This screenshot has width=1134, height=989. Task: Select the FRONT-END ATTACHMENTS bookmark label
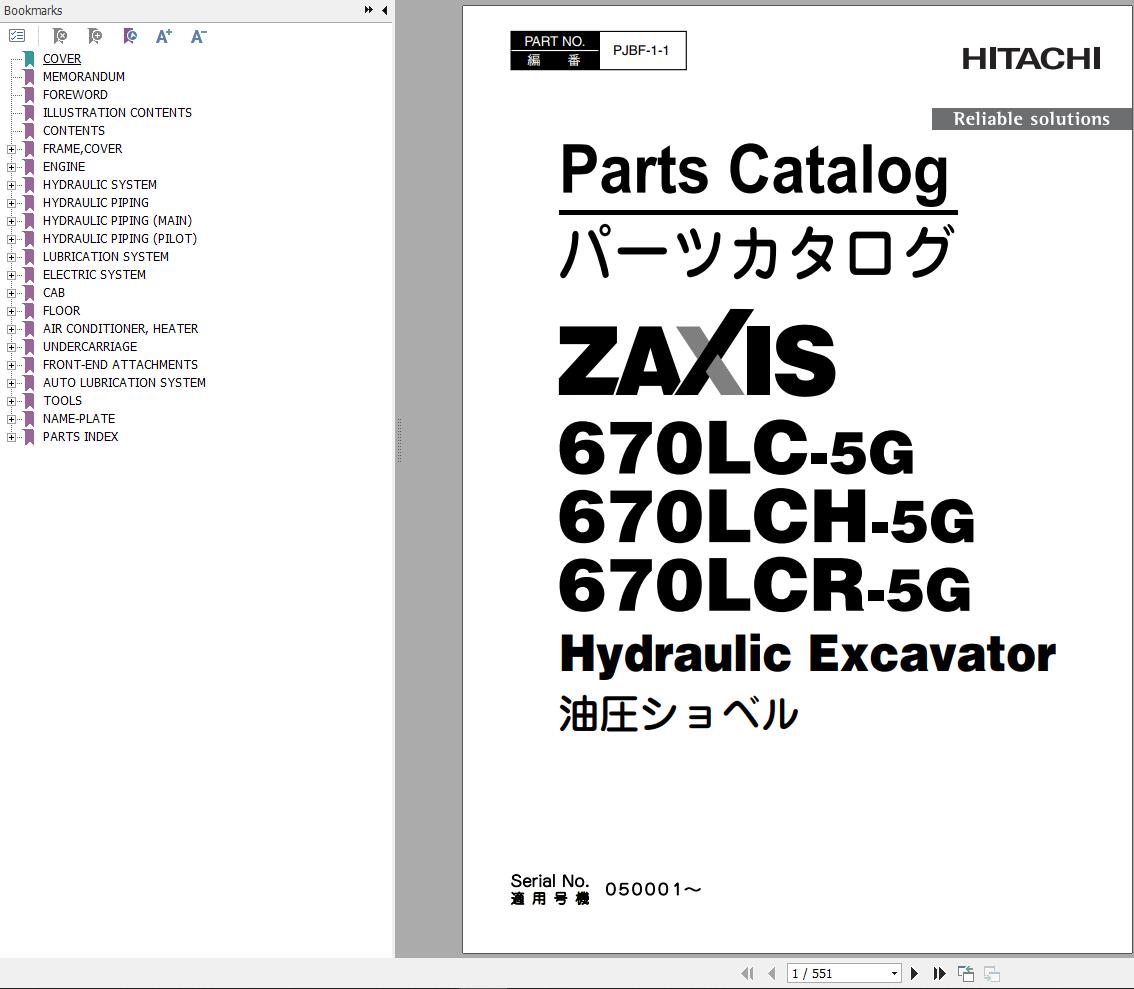(x=120, y=365)
